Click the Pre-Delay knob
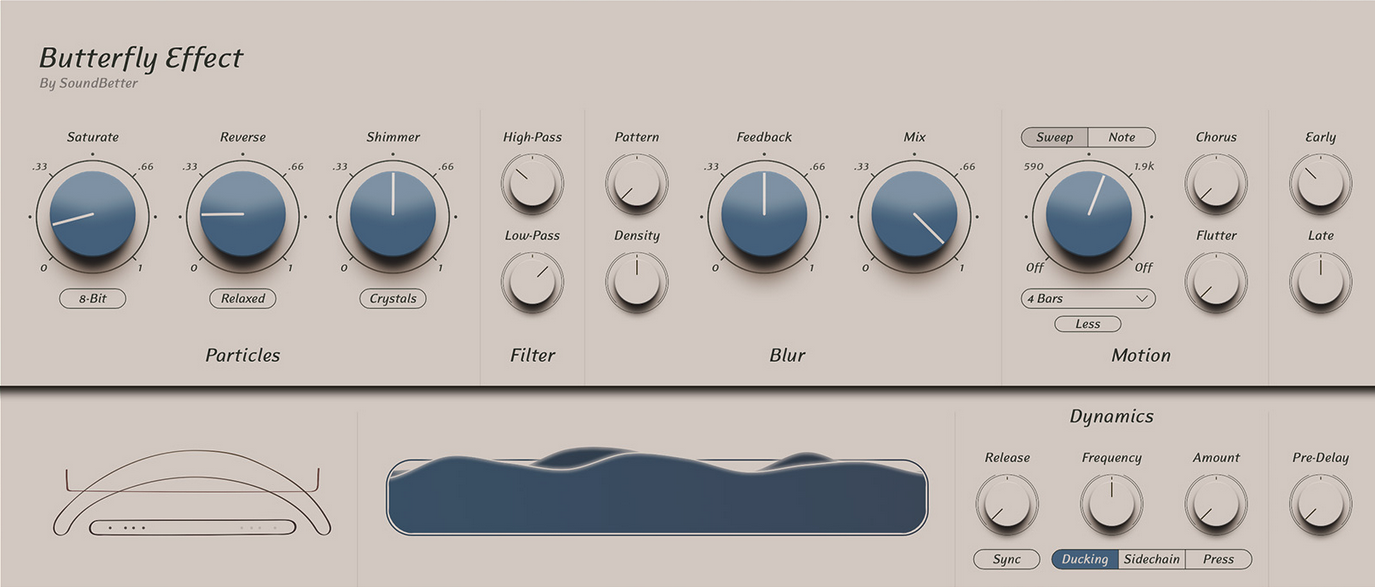 click(1320, 502)
